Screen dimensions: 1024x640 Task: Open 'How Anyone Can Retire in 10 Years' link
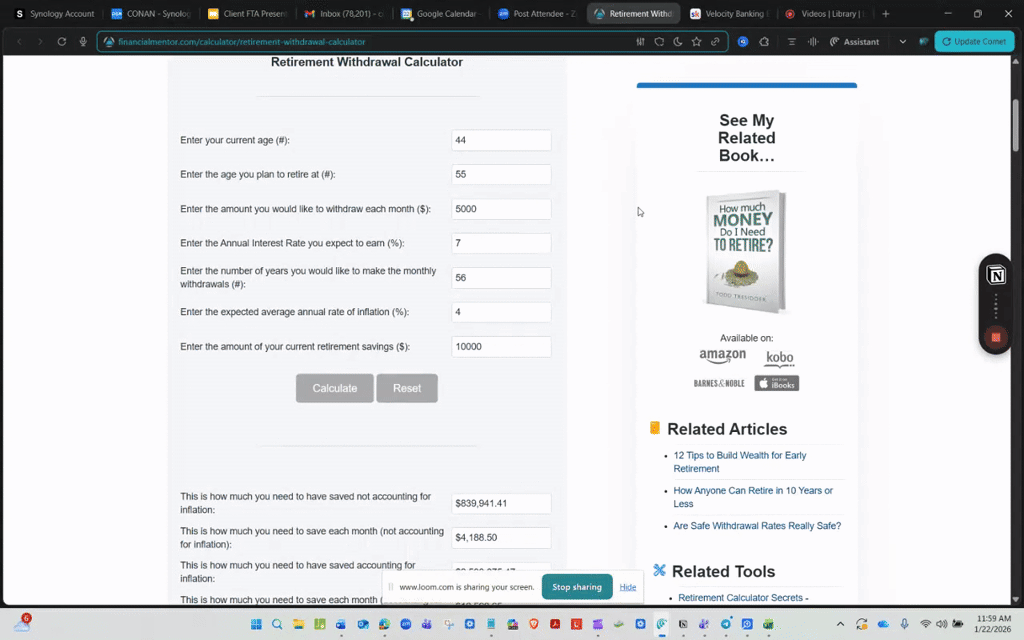point(753,497)
